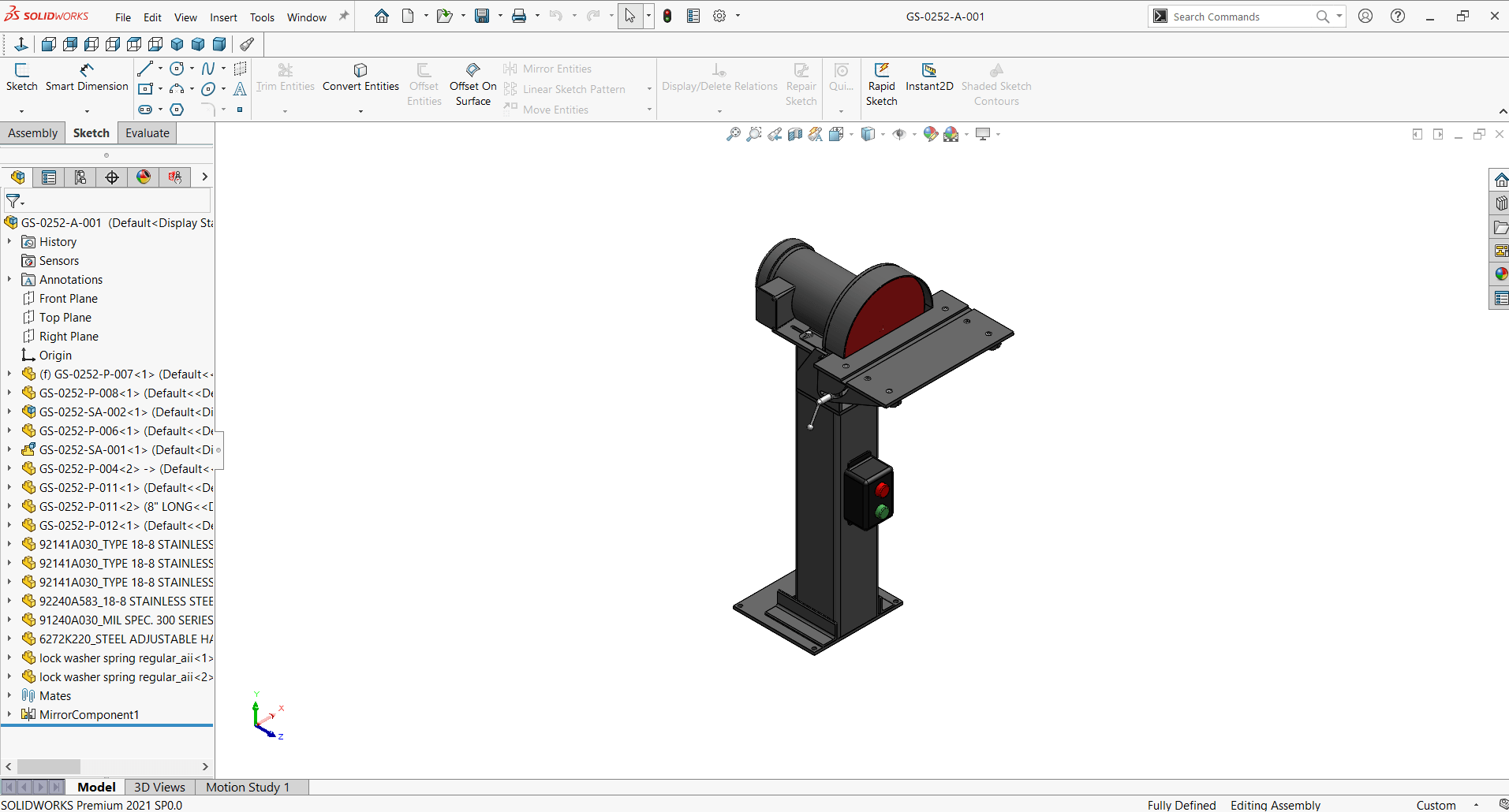Switch to the Assembly tab
1509x812 pixels.
[32, 133]
